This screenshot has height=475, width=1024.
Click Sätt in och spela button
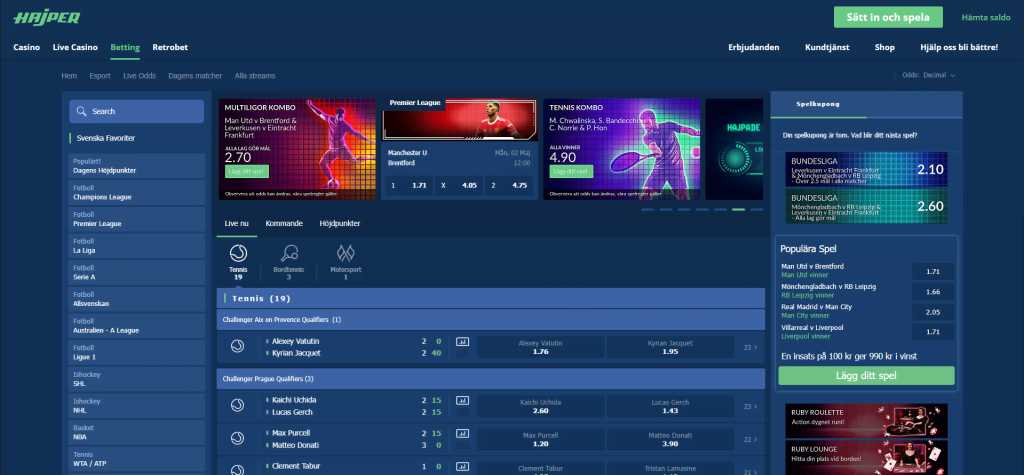point(888,17)
